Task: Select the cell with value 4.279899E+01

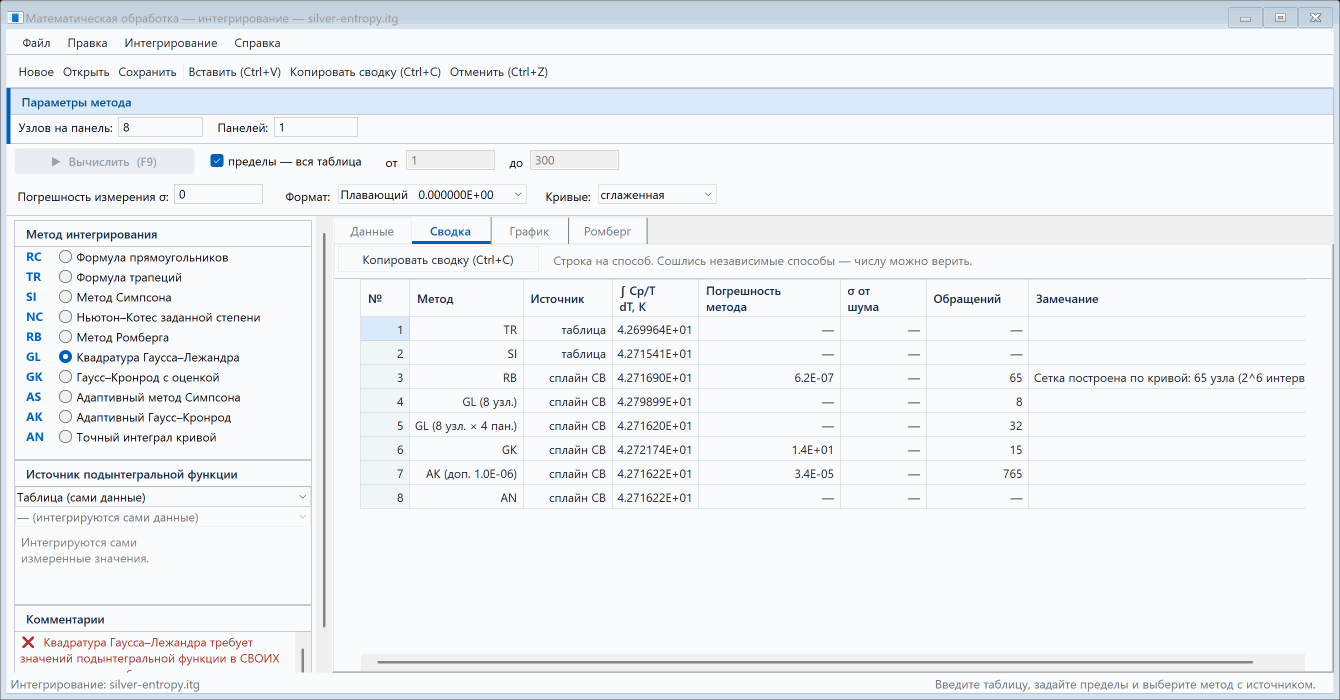Action: [655, 401]
